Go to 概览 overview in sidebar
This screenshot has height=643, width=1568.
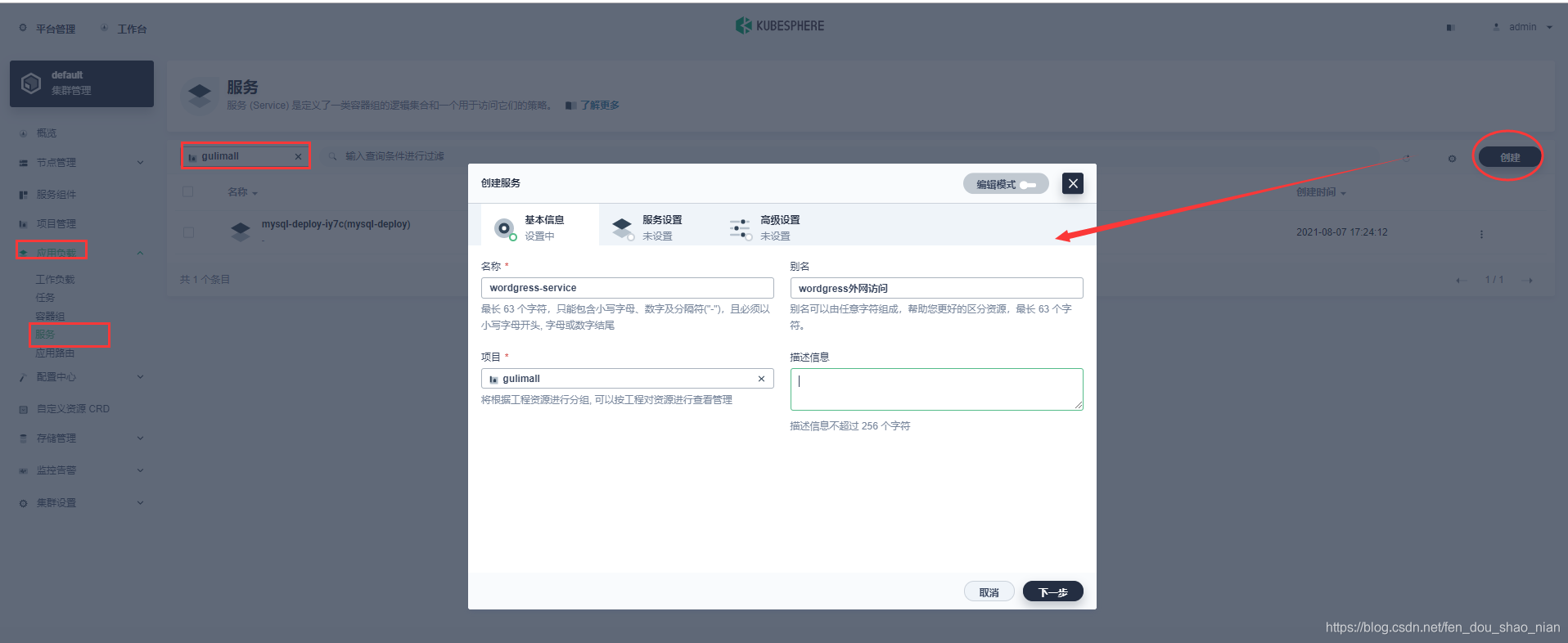47,133
